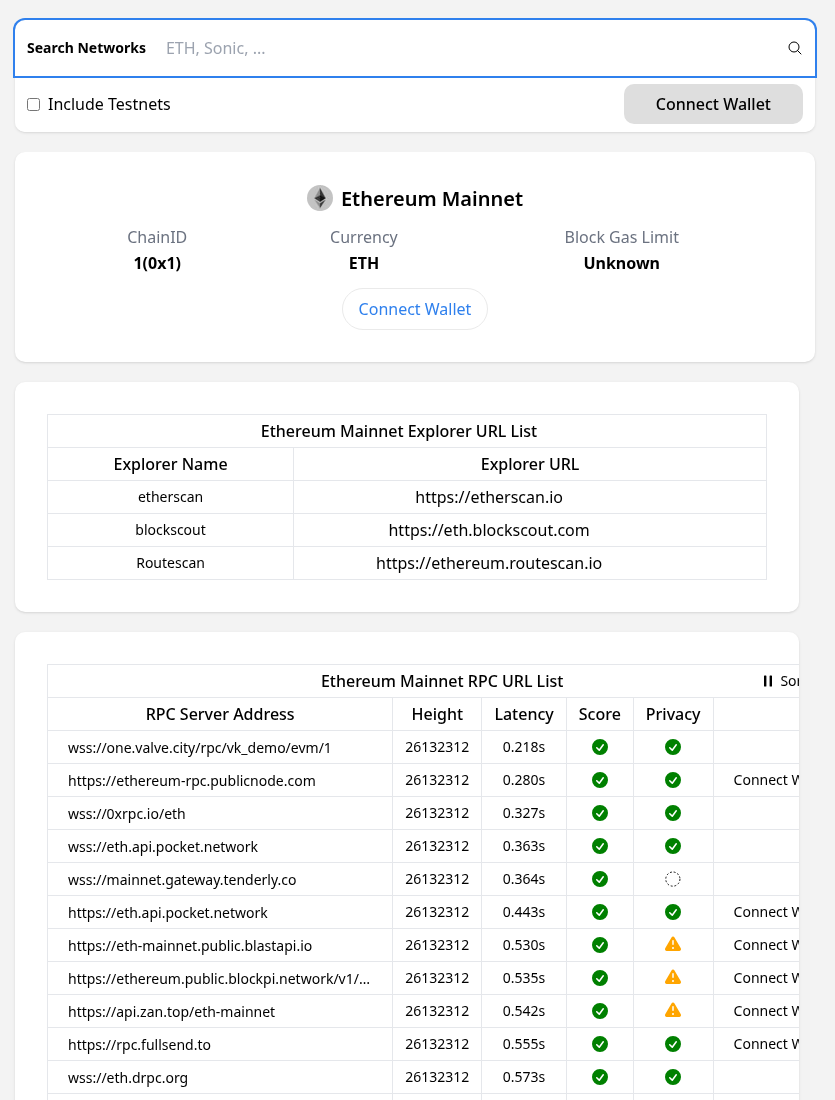Viewport: 835px width, 1100px height.
Task: Connect wallet for https://eth.api.pocket.network RPC
Action: point(766,912)
